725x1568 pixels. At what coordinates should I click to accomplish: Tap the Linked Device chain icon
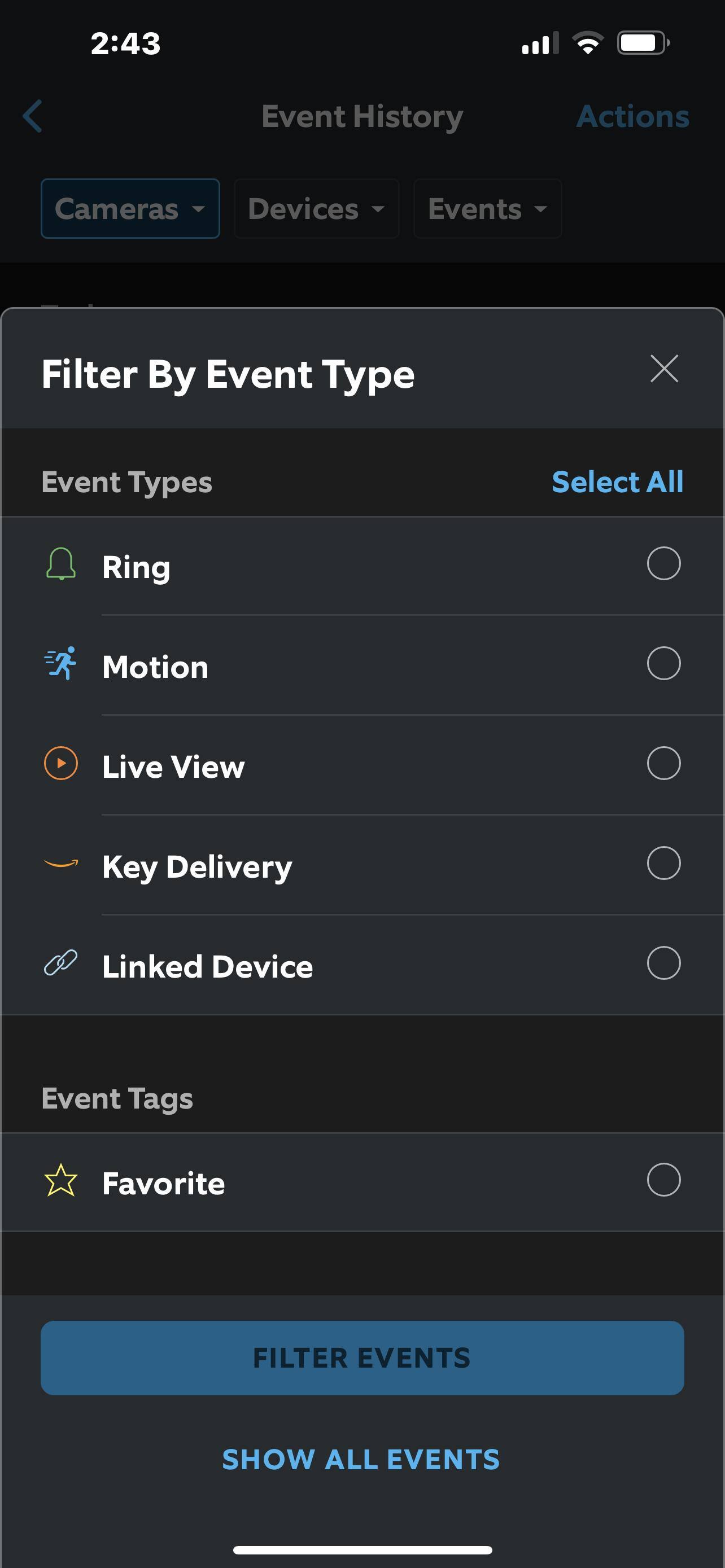point(61,963)
